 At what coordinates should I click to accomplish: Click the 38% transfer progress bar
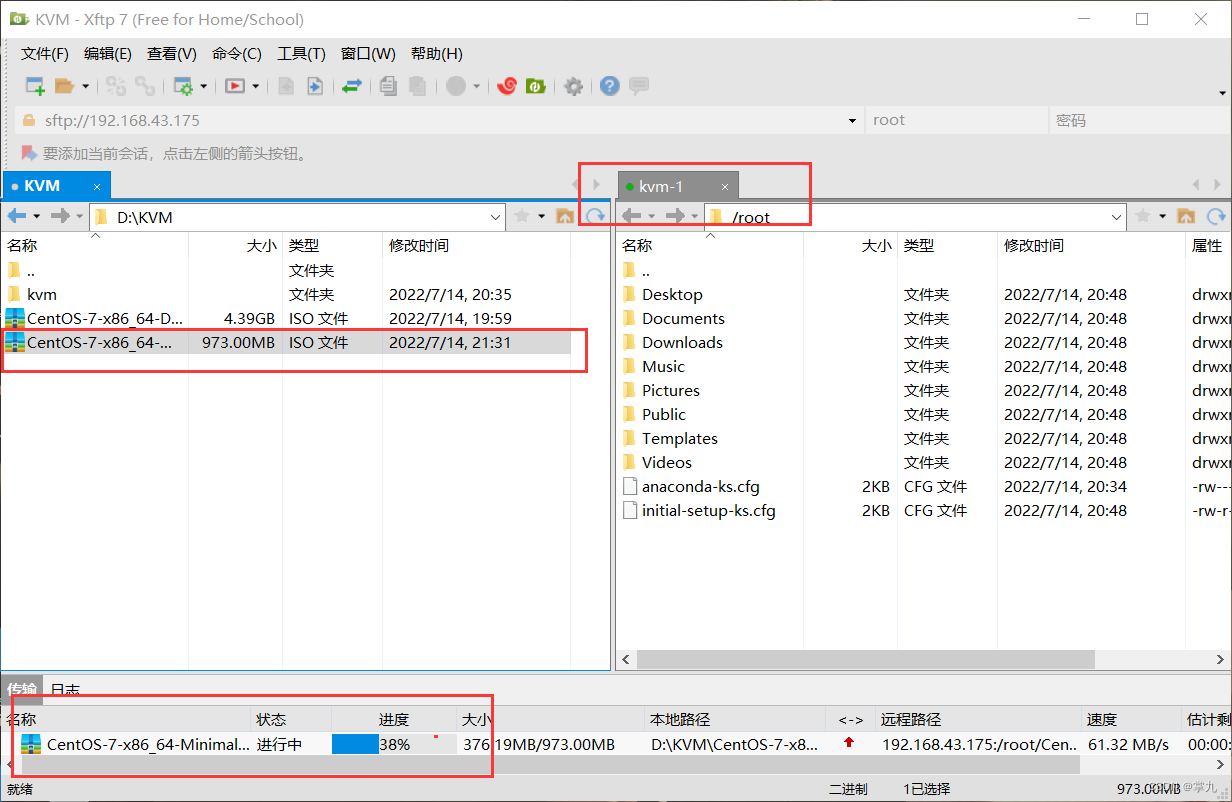394,744
